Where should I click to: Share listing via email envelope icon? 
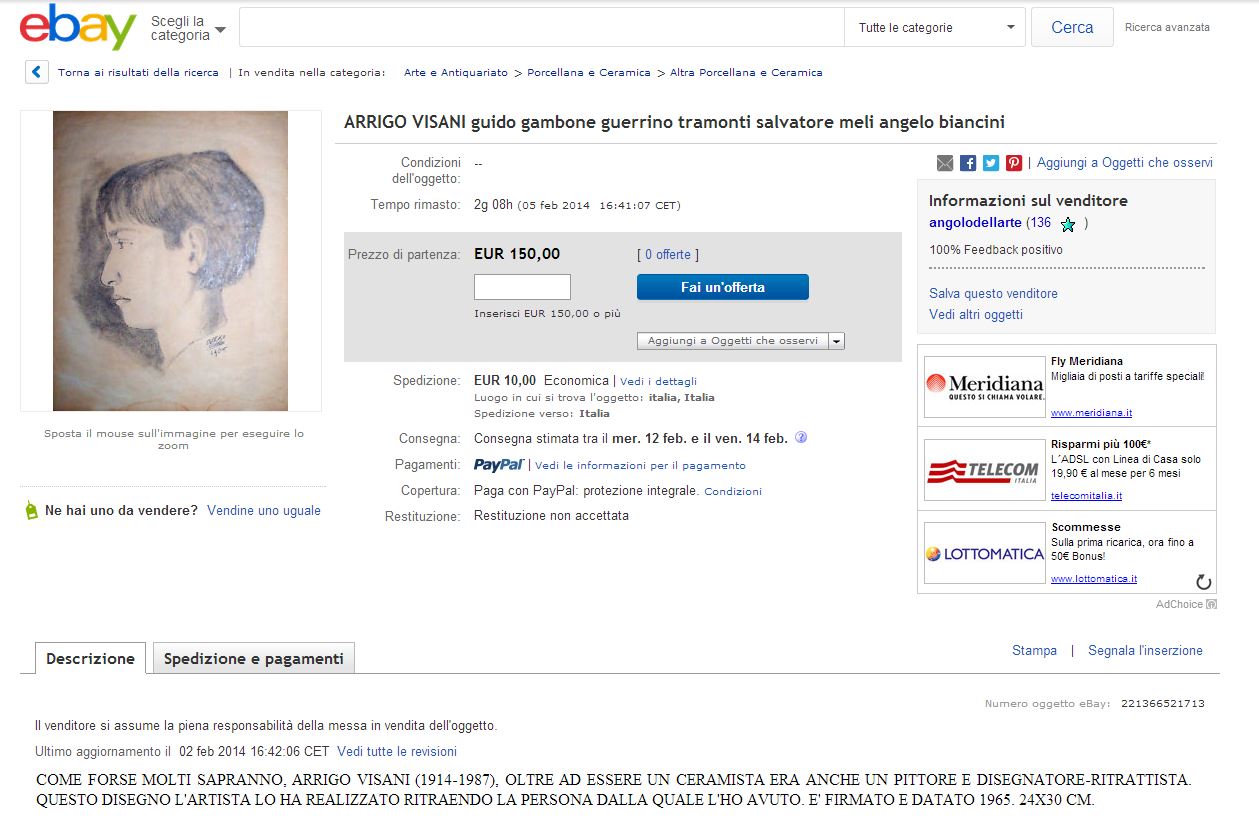pos(945,163)
